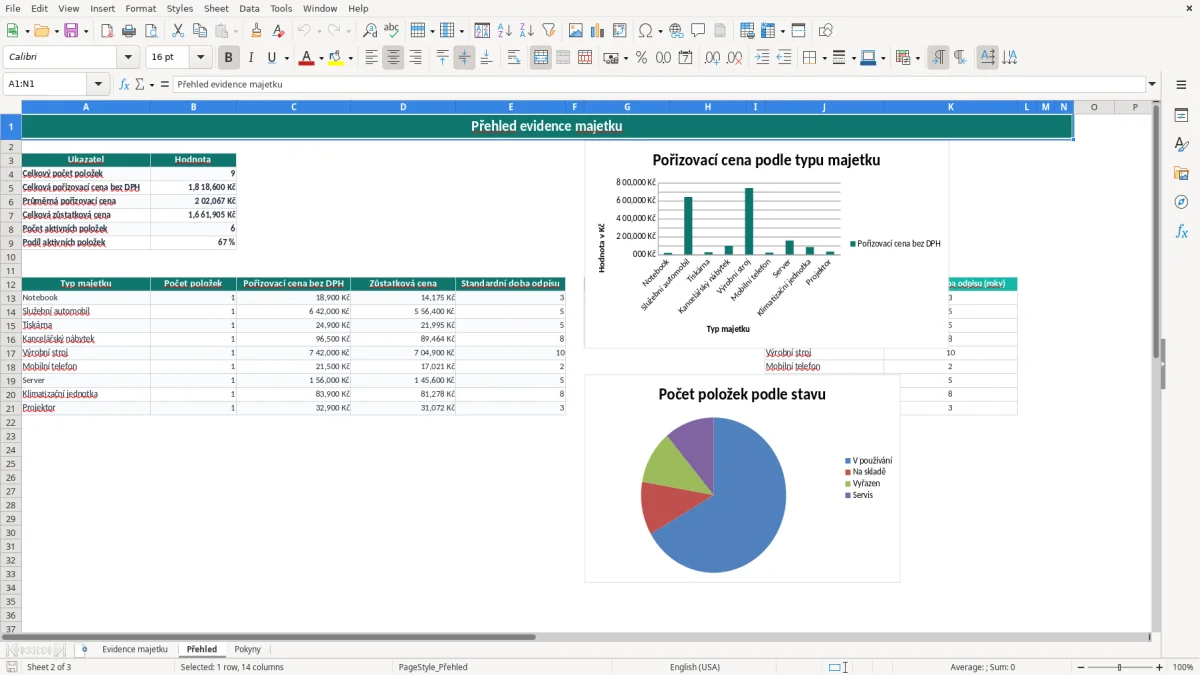Insert chart icon
Viewport: 1200px width, 675px height.
point(598,31)
